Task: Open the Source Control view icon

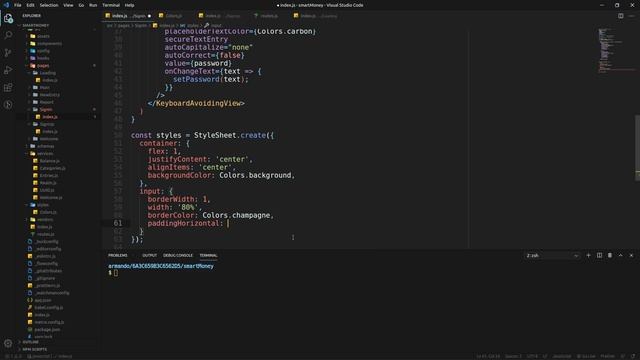Action: [8, 53]
